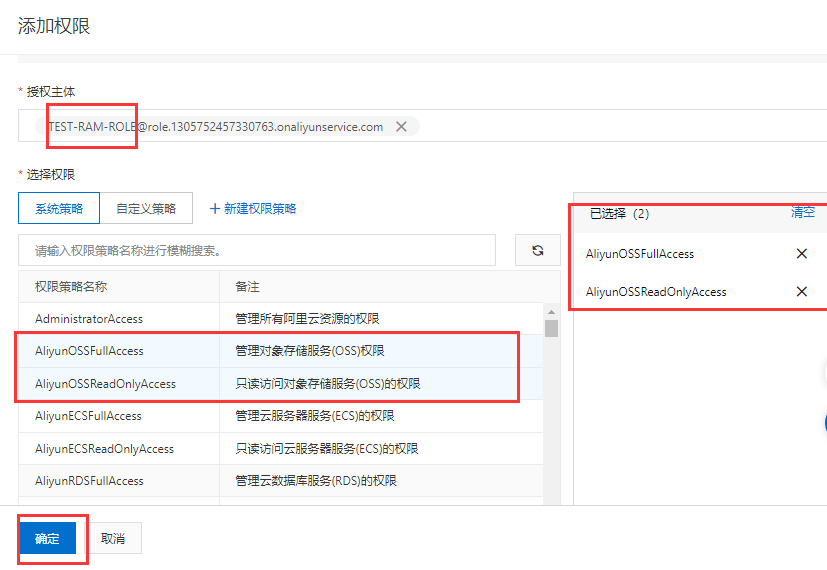Click the 管理云服务器服务(ECS)的权限 description
Image resolution: width=827 pixels, height=570 pixels.
[x=314, y=416]
